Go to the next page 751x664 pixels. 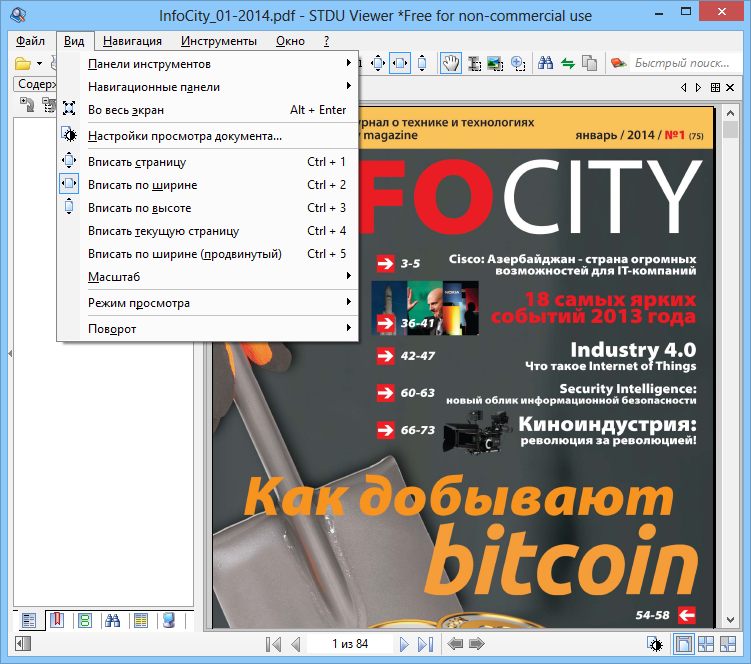(x=404, y=644)
